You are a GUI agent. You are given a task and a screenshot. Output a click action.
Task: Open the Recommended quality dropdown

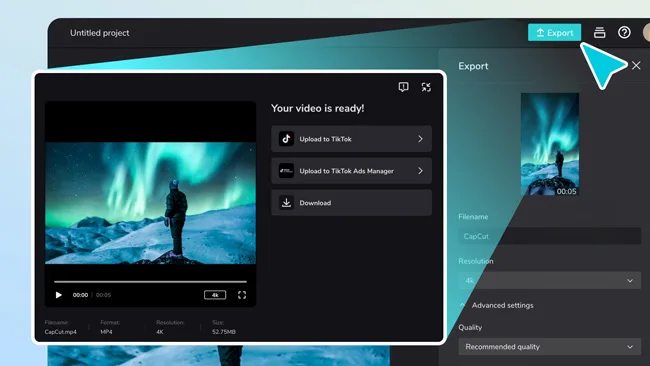[x=550, y=347]
